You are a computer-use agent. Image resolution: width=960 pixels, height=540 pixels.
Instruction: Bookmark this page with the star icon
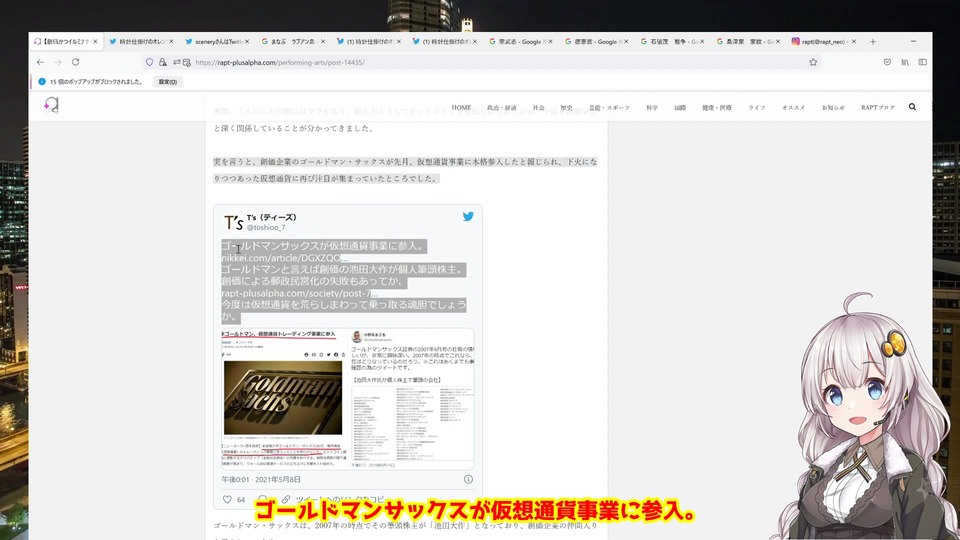click(813, 62)
